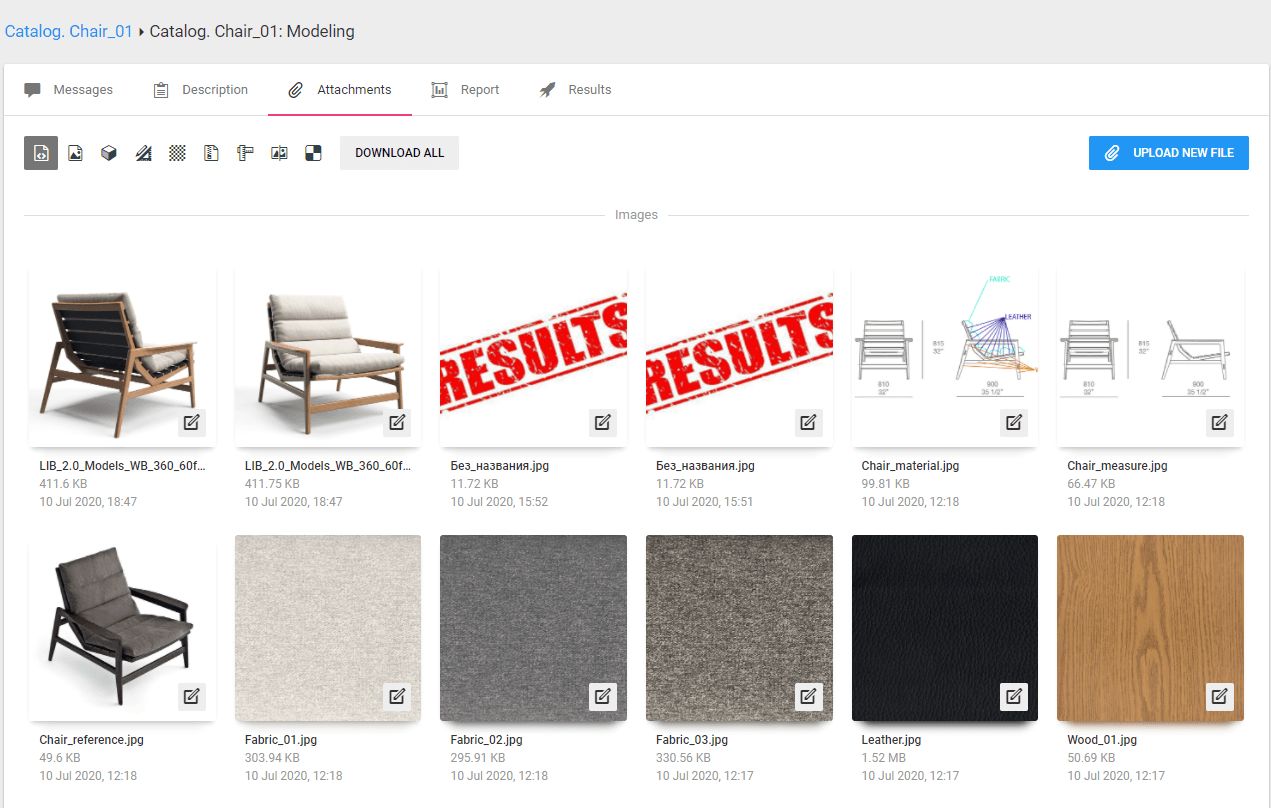Open the edit icon on Leather.jpg

click(1014, 696)
